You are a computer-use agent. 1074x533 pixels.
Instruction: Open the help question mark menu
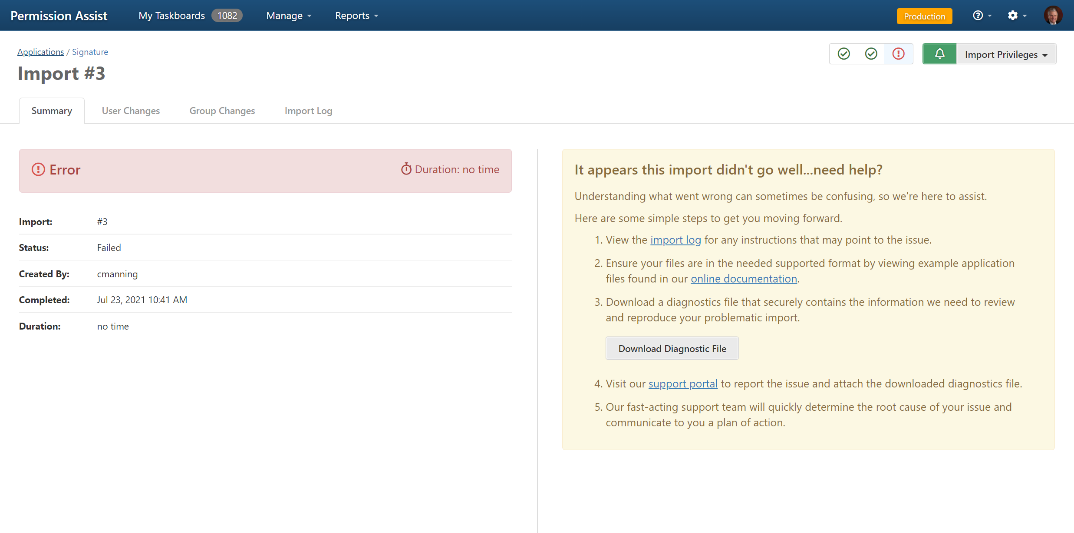point(981,16)
